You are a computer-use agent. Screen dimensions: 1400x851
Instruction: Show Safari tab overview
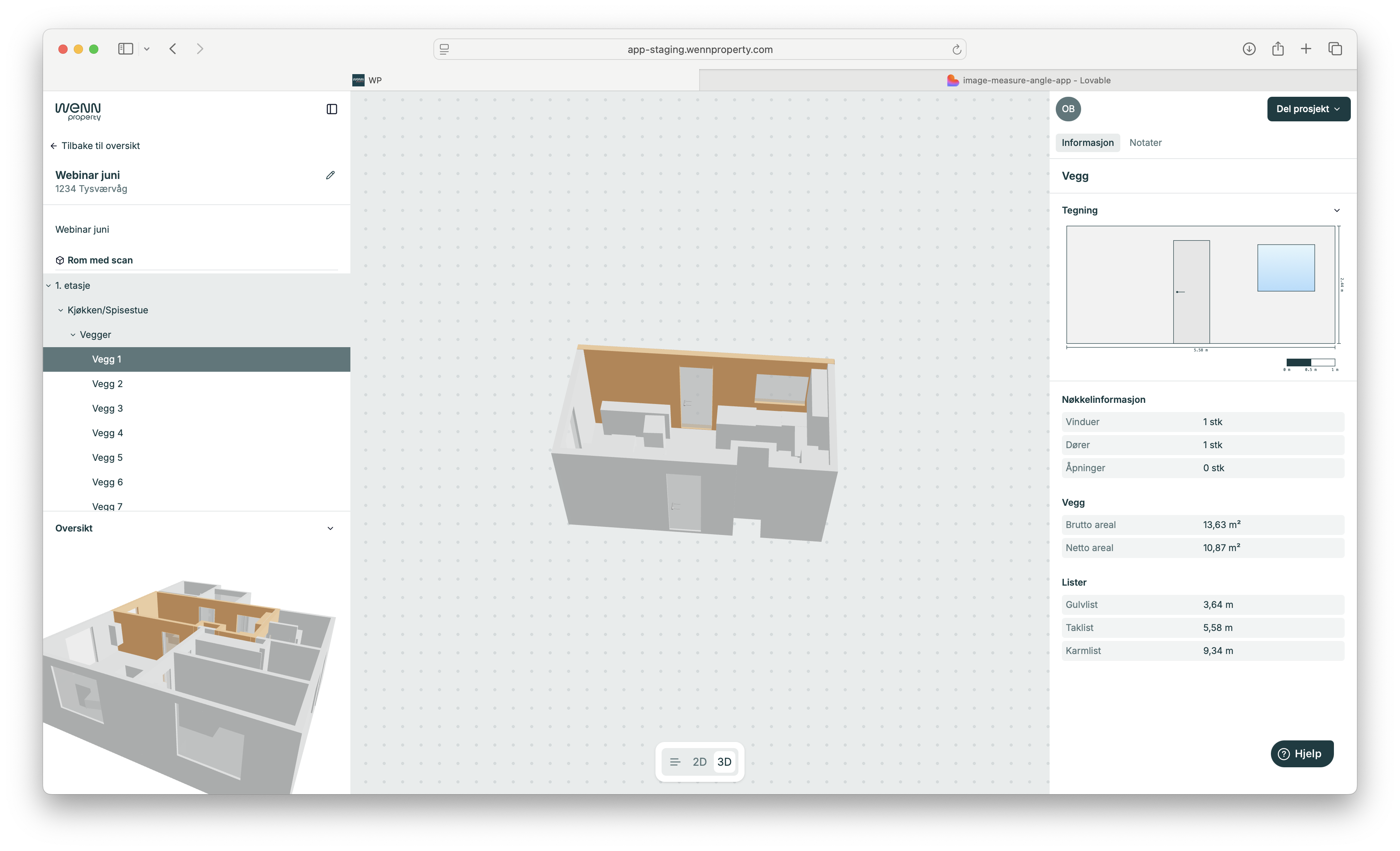(1335, 49)
